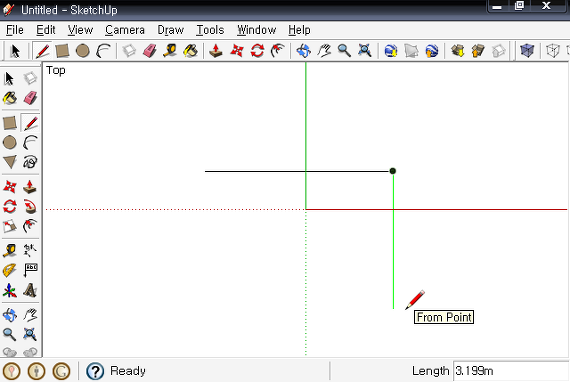Select the Move tool in the horizontal toolbar

(x=237, y=51)
